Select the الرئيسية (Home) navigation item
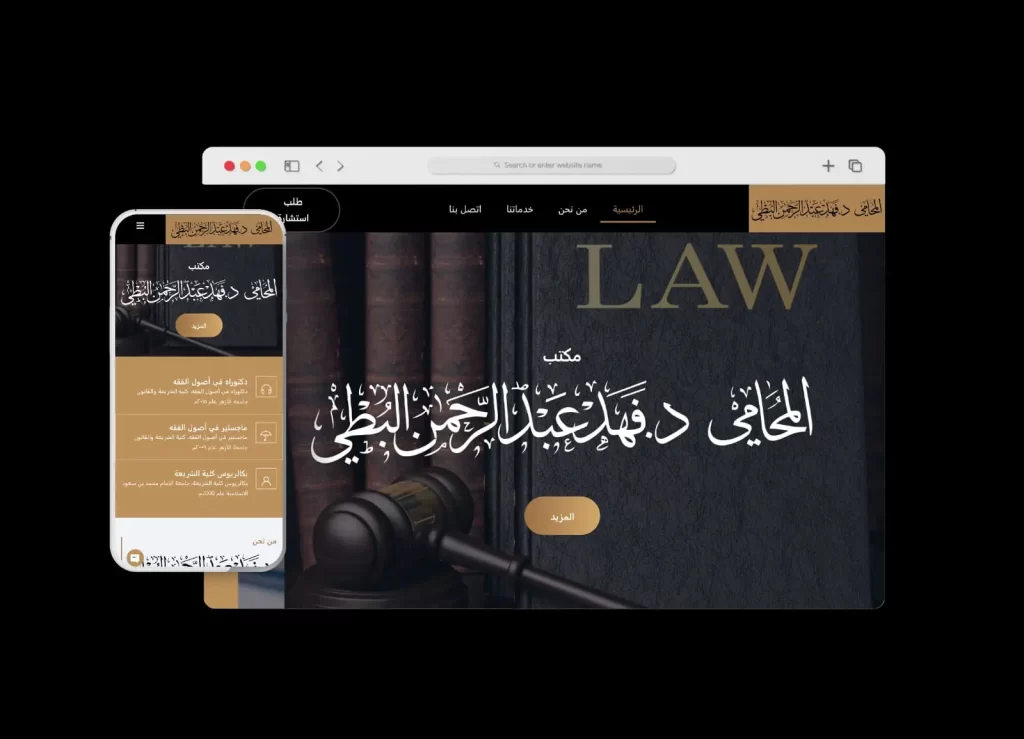Screen dimensions: 1024x739 click(x=628, y=210)
